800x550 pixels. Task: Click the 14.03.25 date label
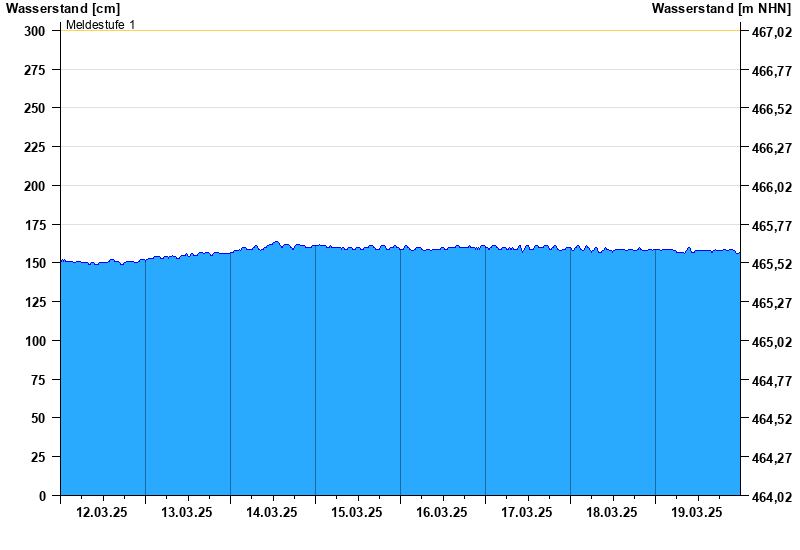(x=272, y=512)
